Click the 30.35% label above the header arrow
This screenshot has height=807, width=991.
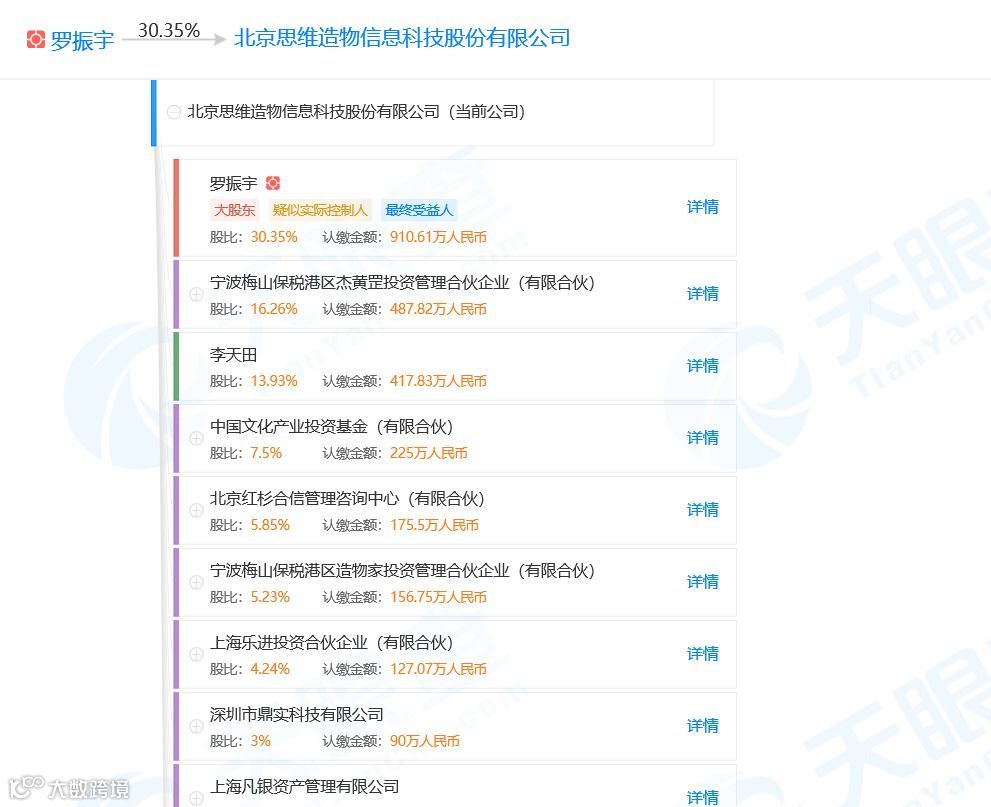(169, 30)
